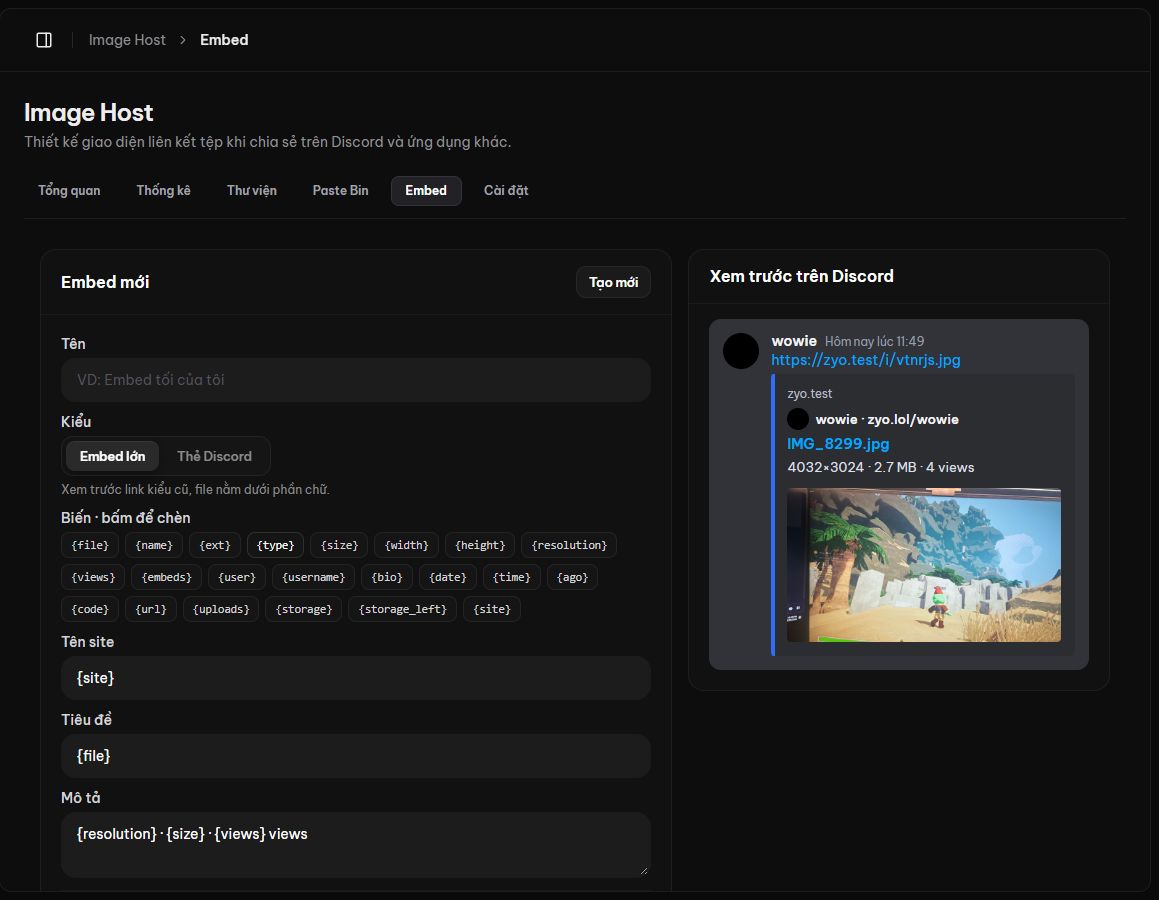
Task: Insert the {uploads} variable chip
Action: 221,609
